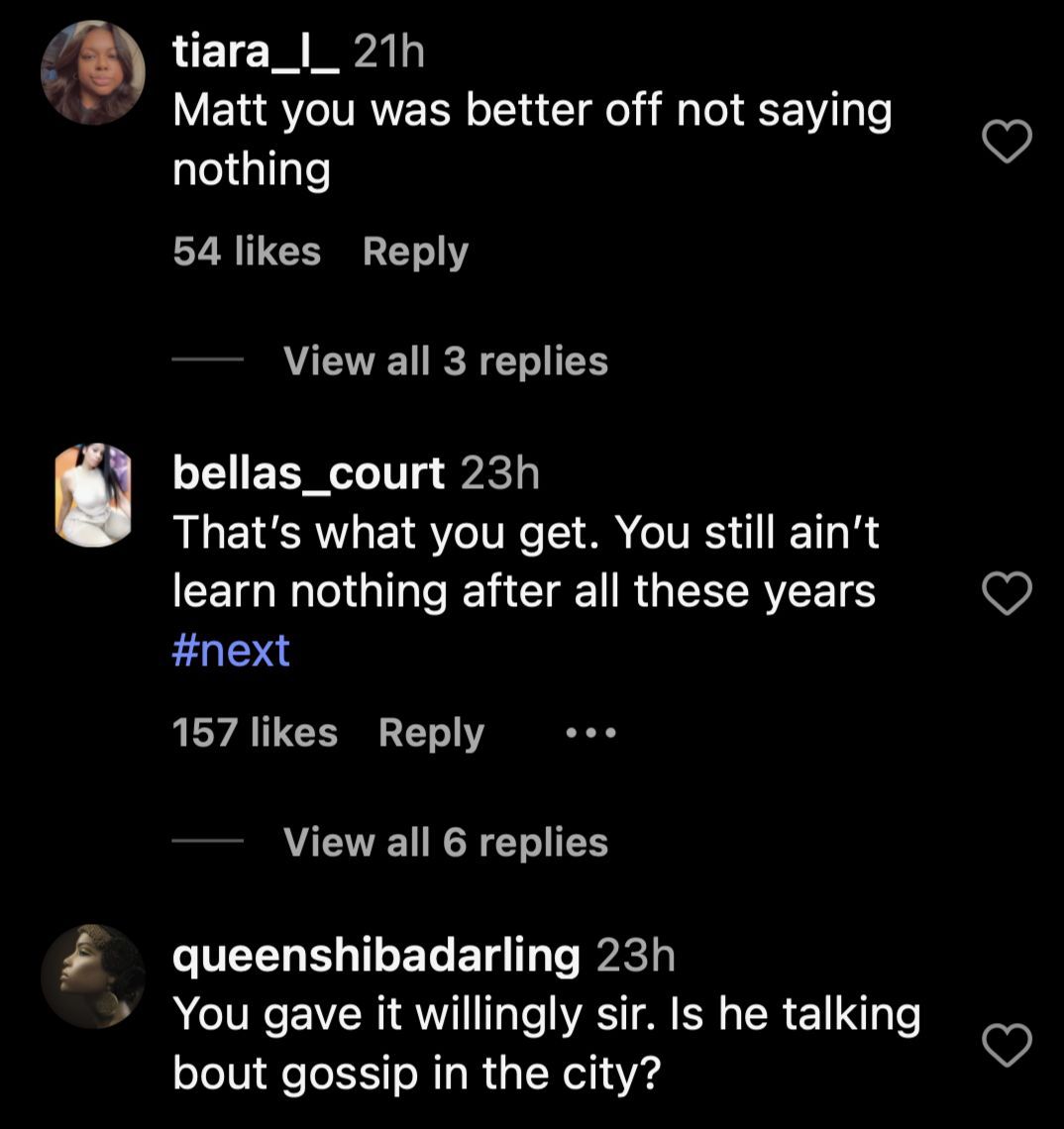Reply to bellas_court's comment
Screen dimensions: 1064x1129
[430, 731]
